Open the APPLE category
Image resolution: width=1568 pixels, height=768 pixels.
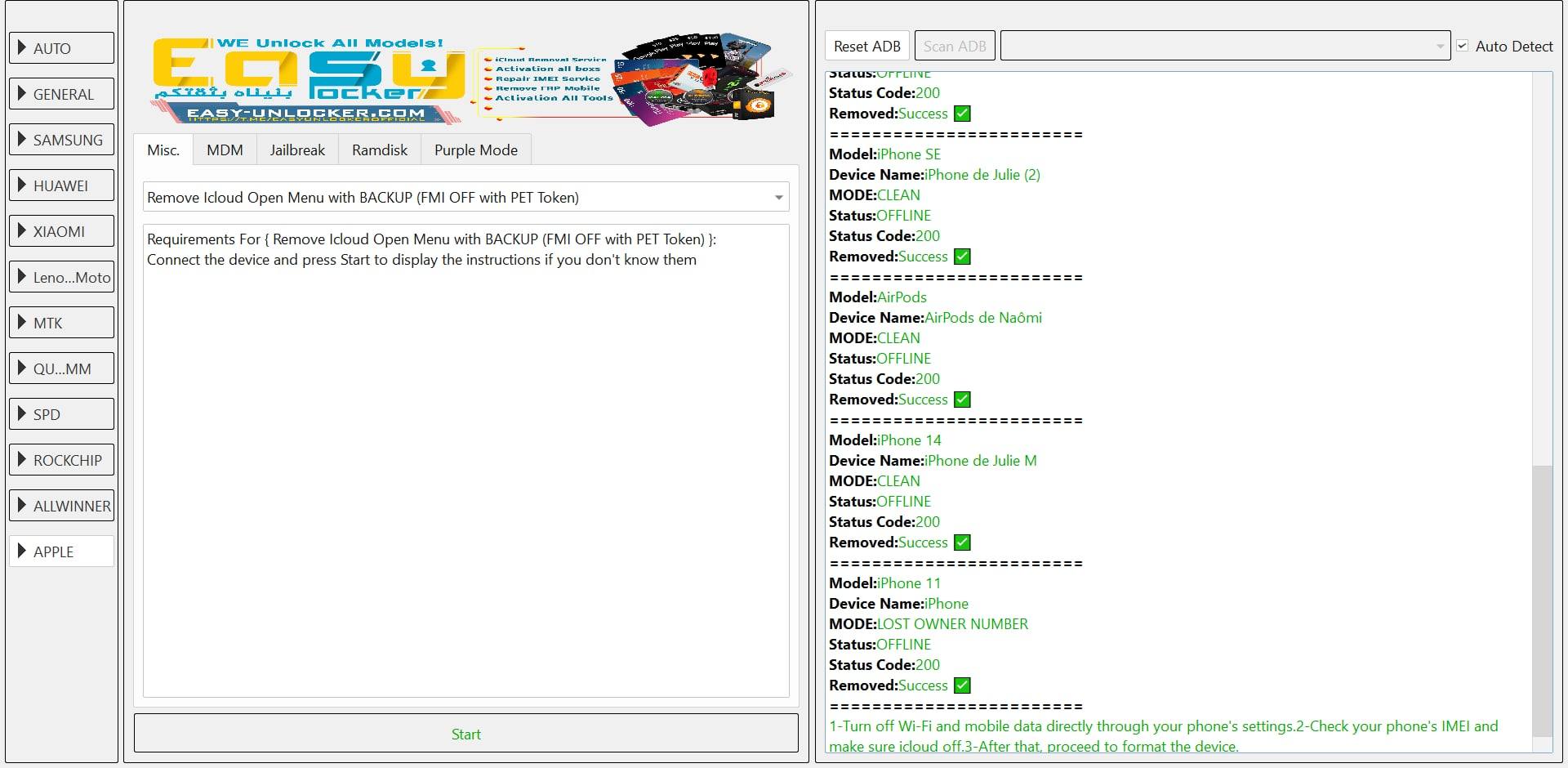[61, 551]
